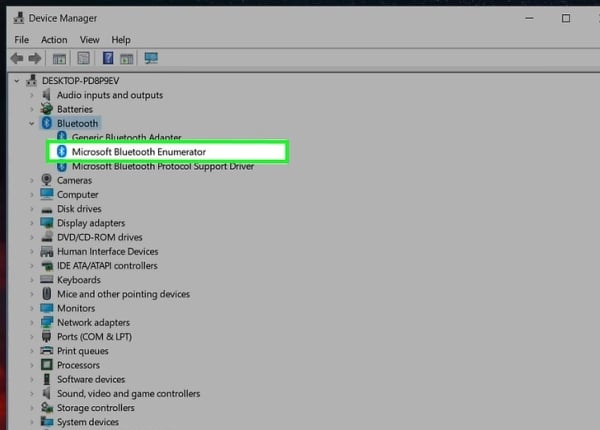Click the Storage controllers icon
600x430 pixels.
47,407
